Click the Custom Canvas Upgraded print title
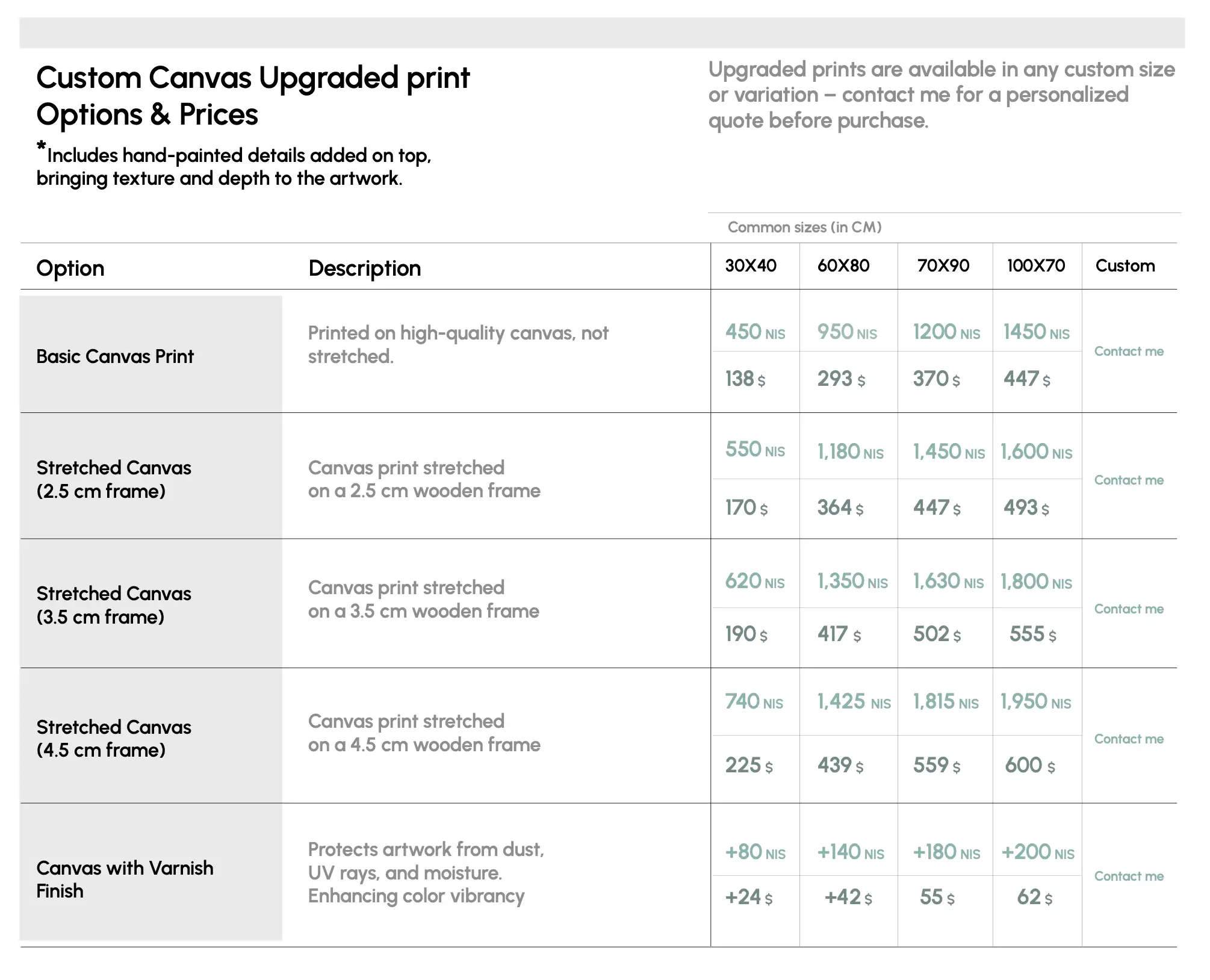 click(253, 78)
